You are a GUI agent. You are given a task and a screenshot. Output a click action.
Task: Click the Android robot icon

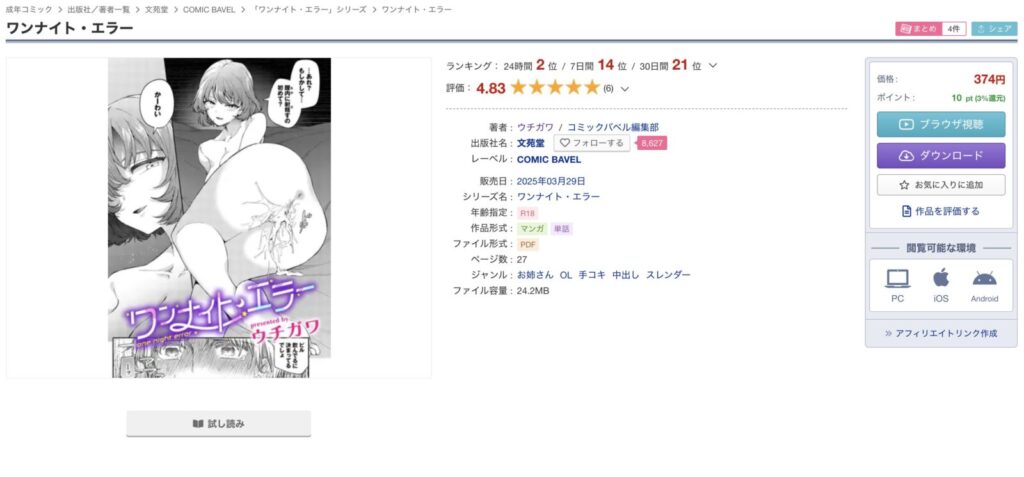pos(984,278)
